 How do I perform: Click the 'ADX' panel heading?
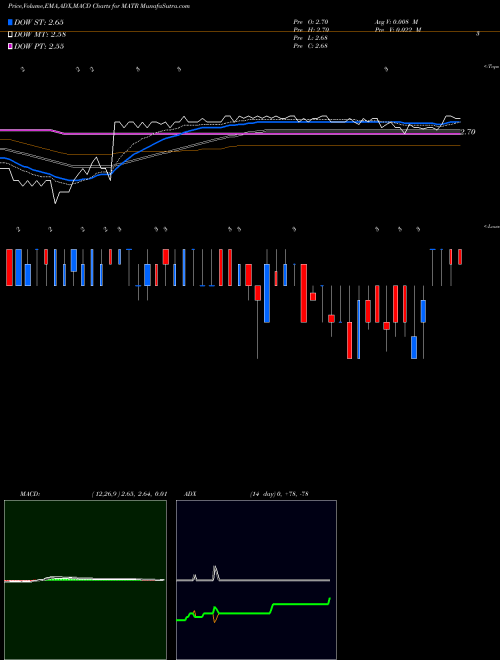[x=190, y=494]
